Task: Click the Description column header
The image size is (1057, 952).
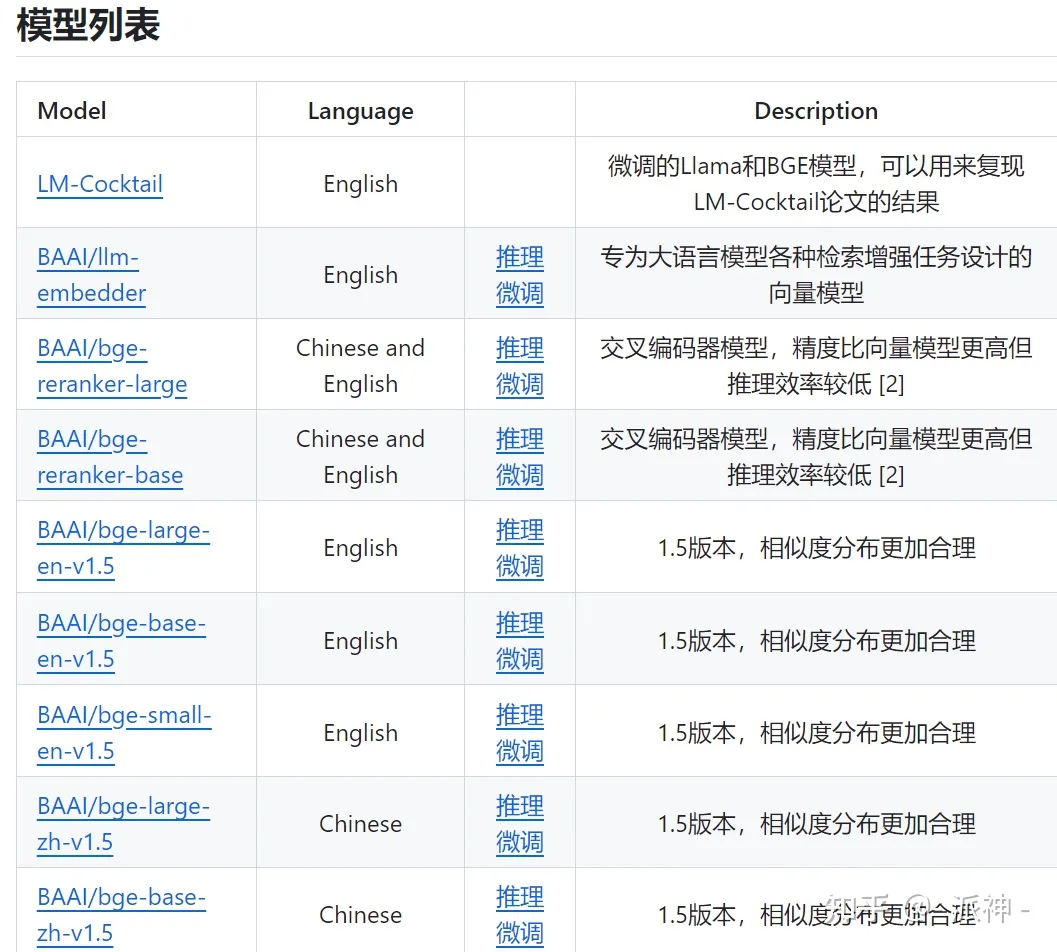Action: click(816, 111)
